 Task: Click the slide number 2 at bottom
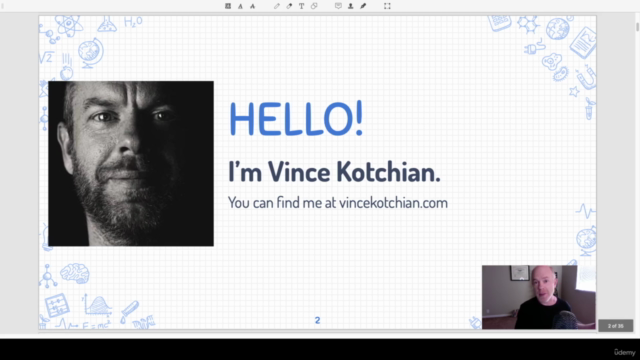click(317, 320)
